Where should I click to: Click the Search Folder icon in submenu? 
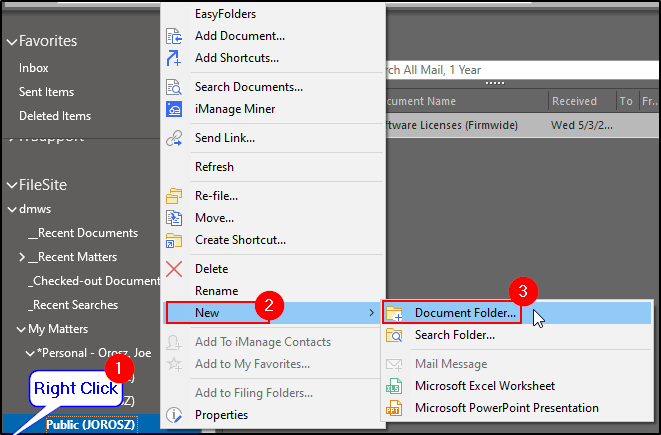(394, 336)
